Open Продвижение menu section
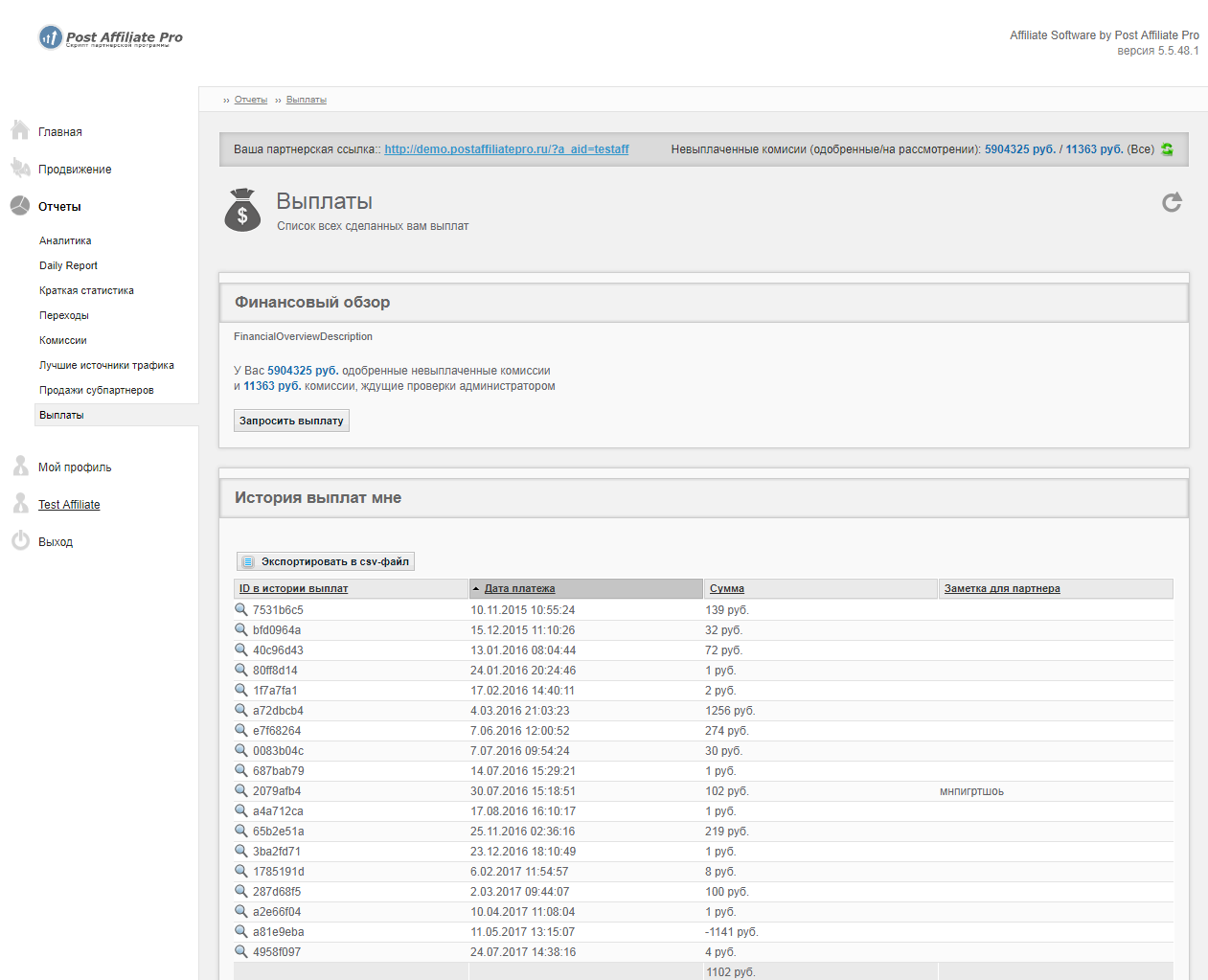 tap(75, 170)
